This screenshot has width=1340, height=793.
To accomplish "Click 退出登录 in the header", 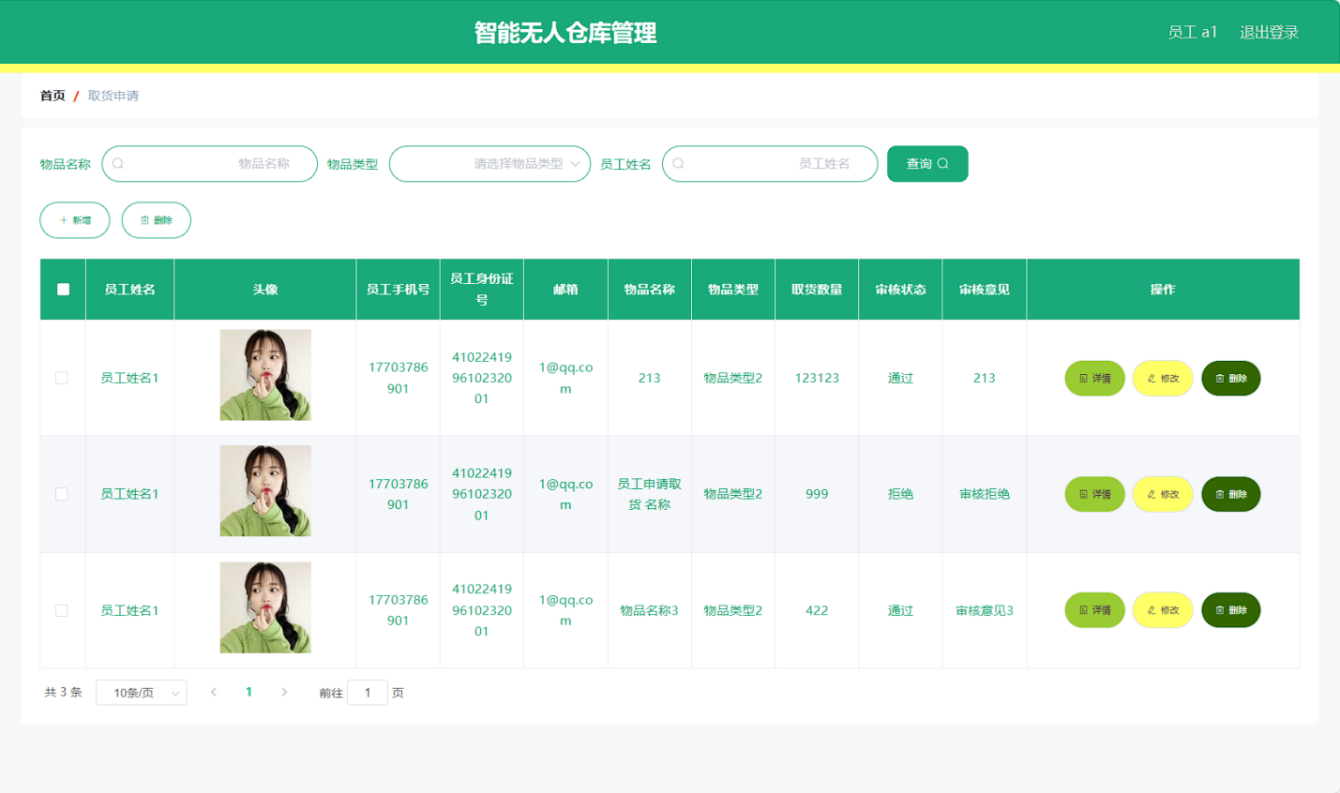I will 1269,32.
